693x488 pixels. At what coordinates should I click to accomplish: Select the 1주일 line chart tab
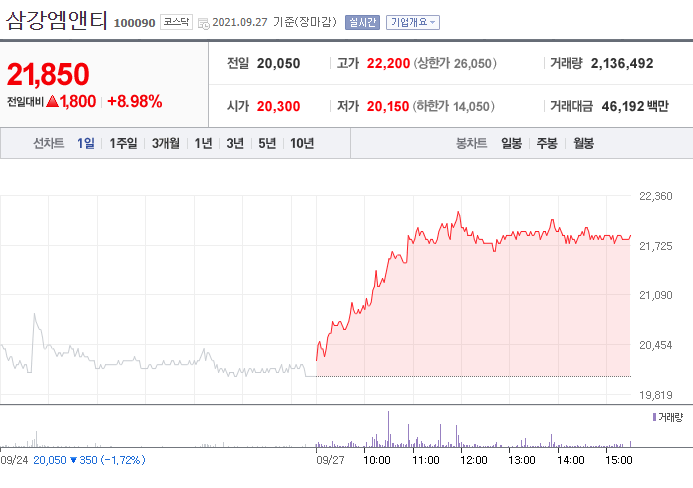tap(123, 143)
